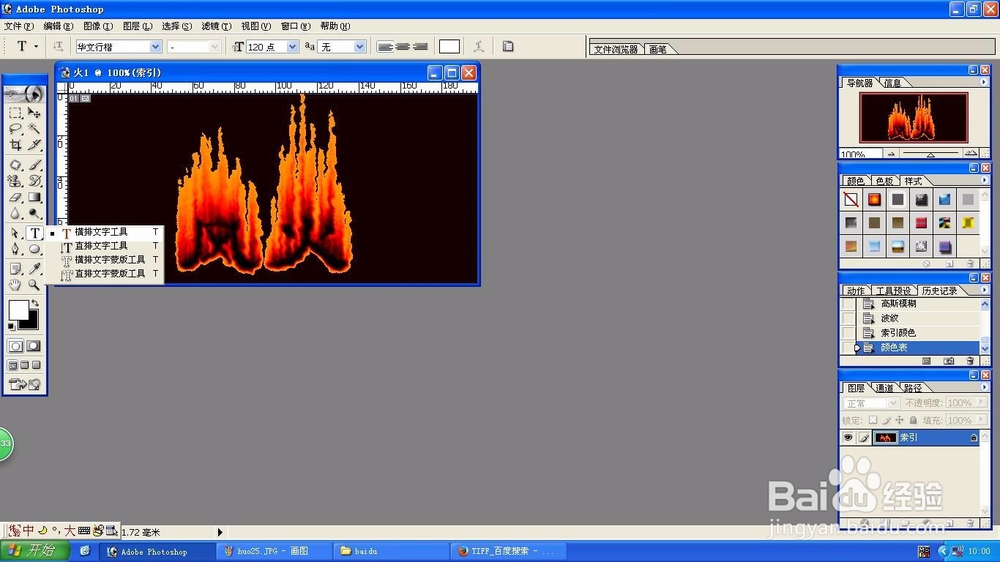Select the Healing Brush tool
The width and height of the screenshot is (1000, 562).
[16, 165]
